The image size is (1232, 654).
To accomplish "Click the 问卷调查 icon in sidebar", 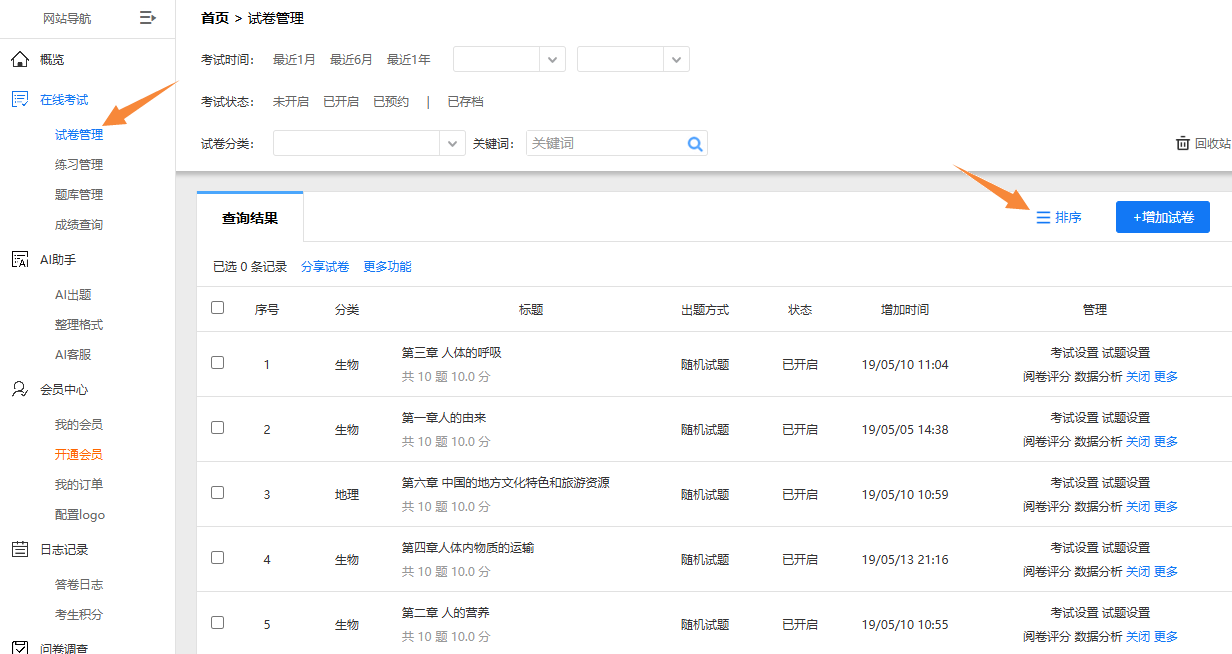I will point(19,648).
